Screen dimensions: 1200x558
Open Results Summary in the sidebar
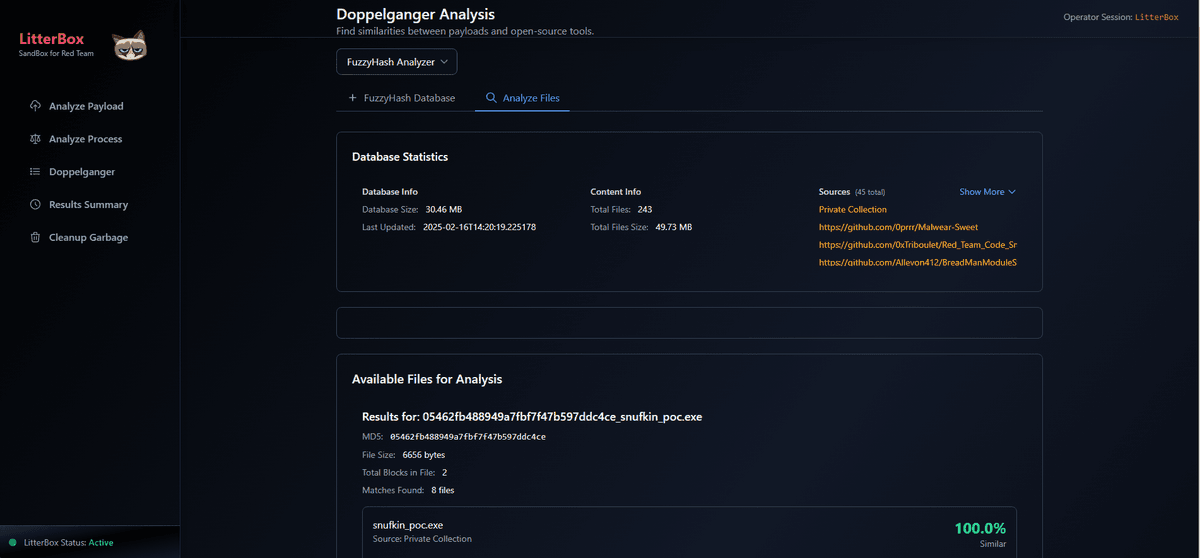coord(90,205)
